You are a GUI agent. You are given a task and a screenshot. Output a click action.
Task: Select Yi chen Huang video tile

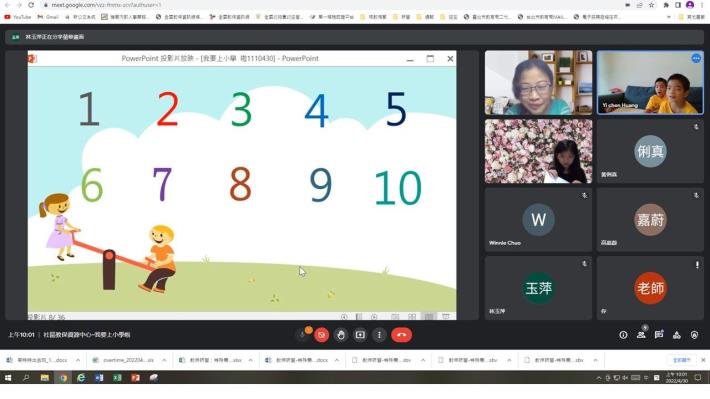click(650, 82)
